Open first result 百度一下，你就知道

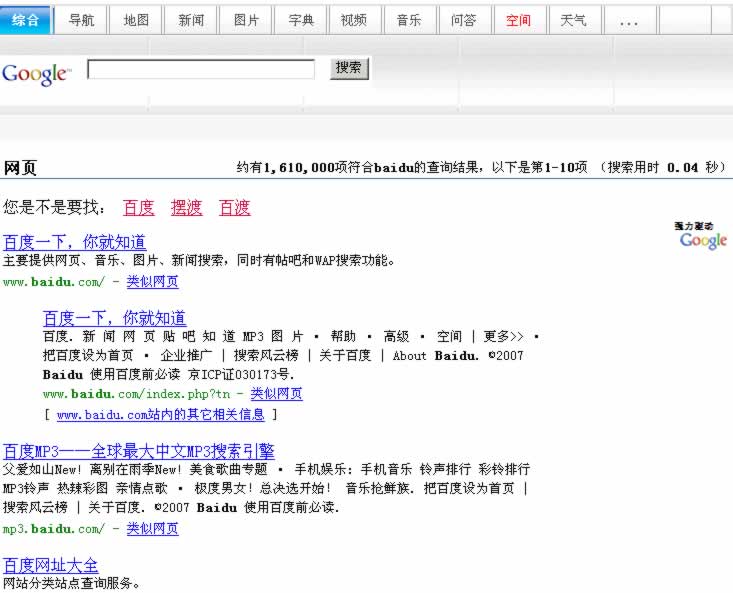74,242
